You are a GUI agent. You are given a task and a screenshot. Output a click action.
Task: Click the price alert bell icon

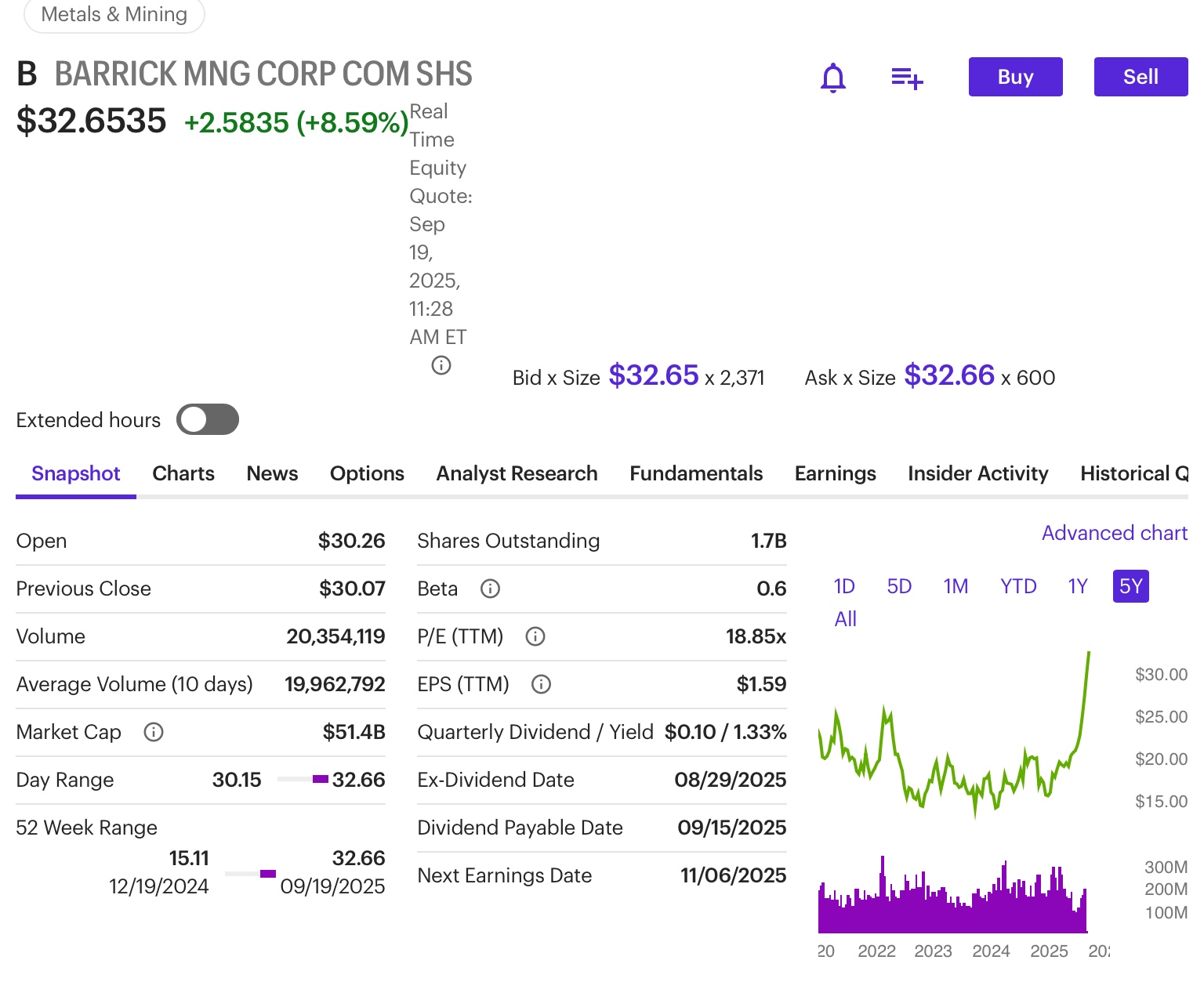832,78
